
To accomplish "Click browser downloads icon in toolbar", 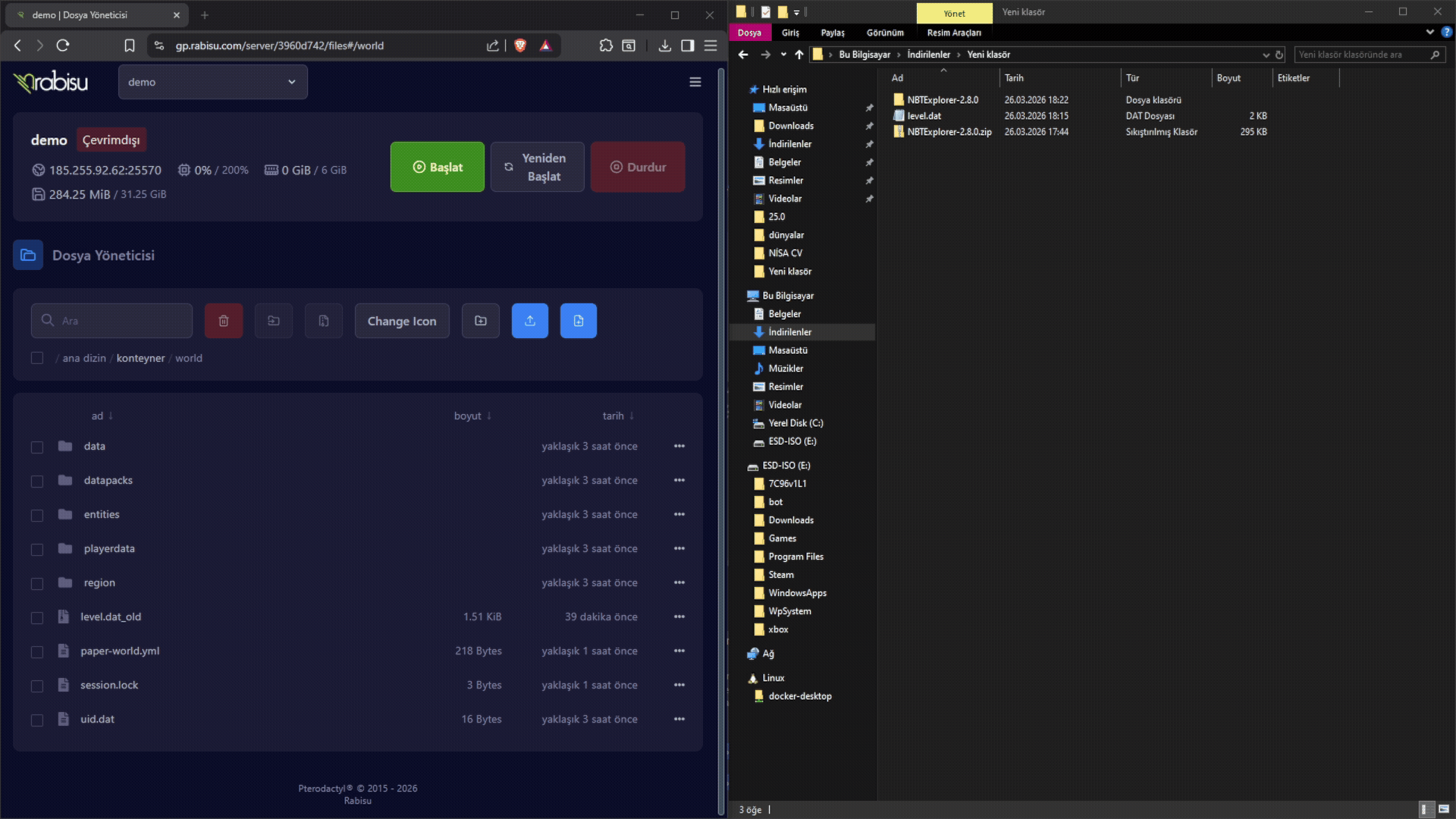I will click(665, 45).
